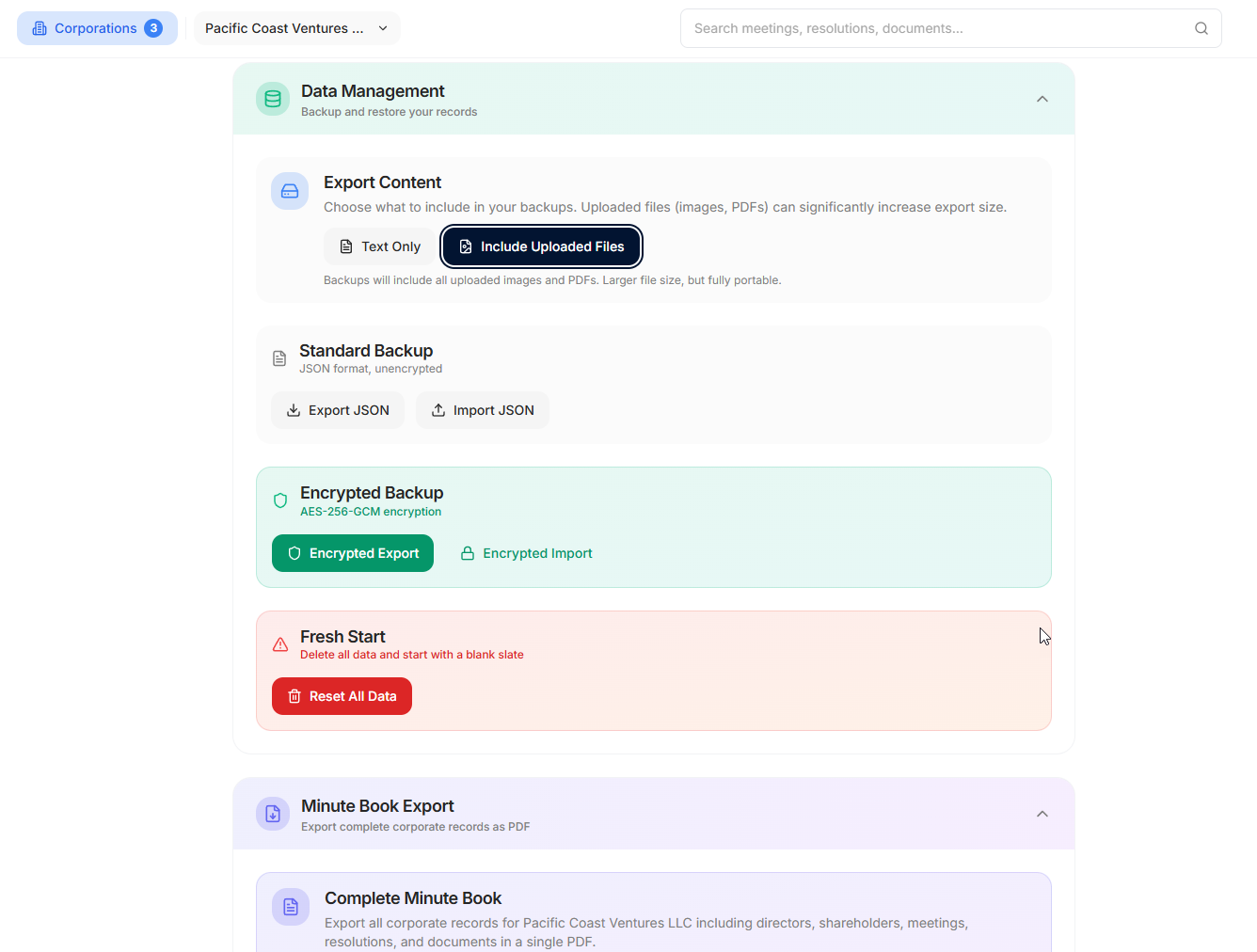The height and width of the screenshot is (952, 1257).
Task: Open the Corporations tab
Action: 97,28
